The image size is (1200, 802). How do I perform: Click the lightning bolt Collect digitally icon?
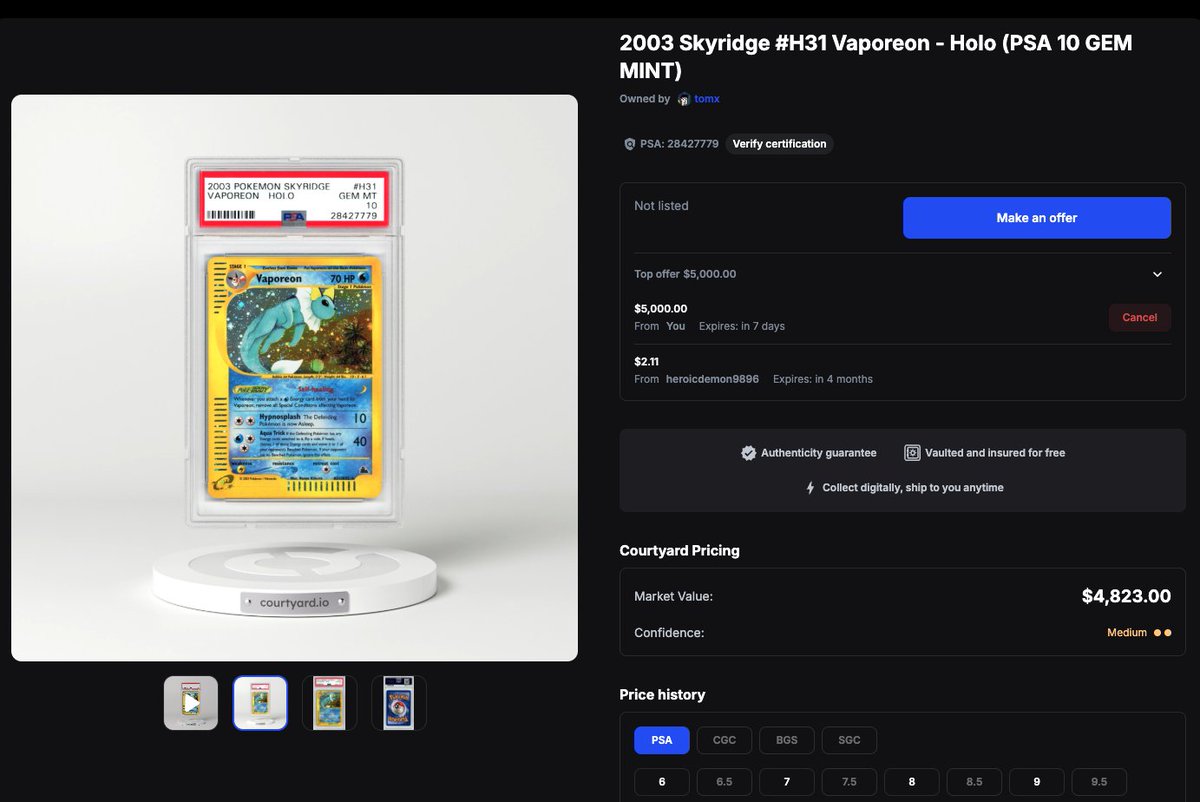pos(811,488)
